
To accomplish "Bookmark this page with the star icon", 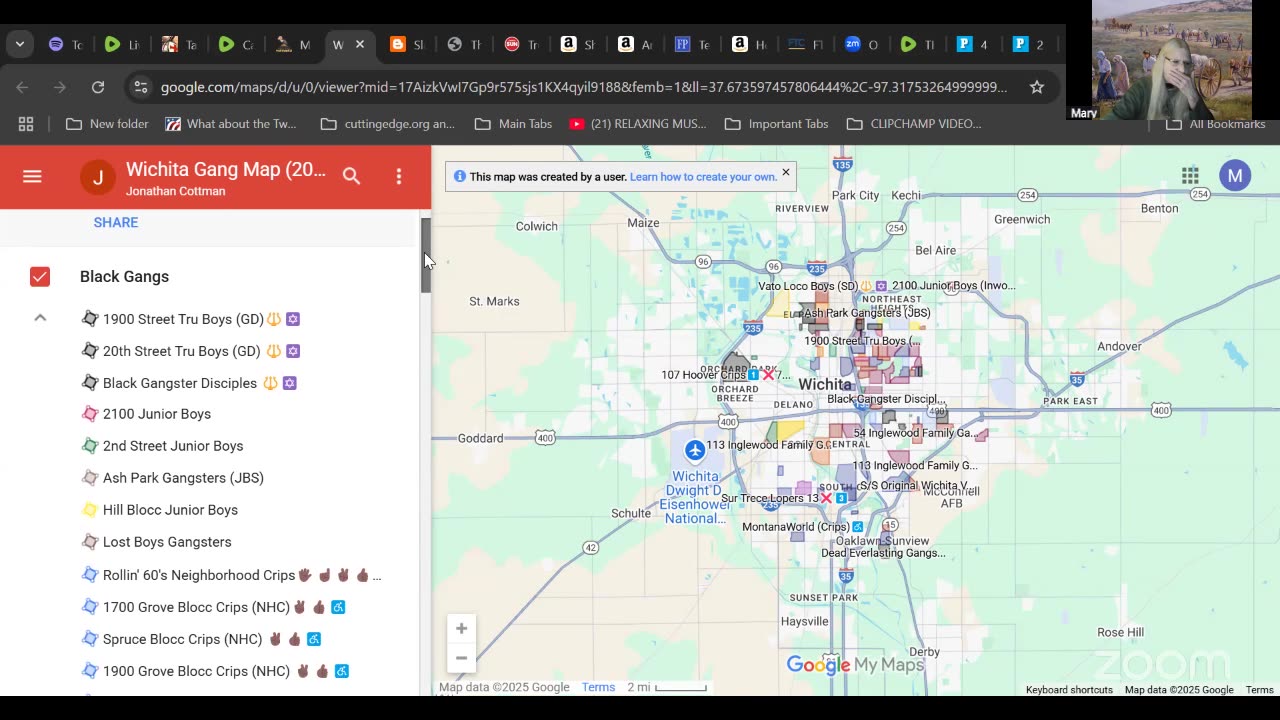I will tap(1037, 87).
